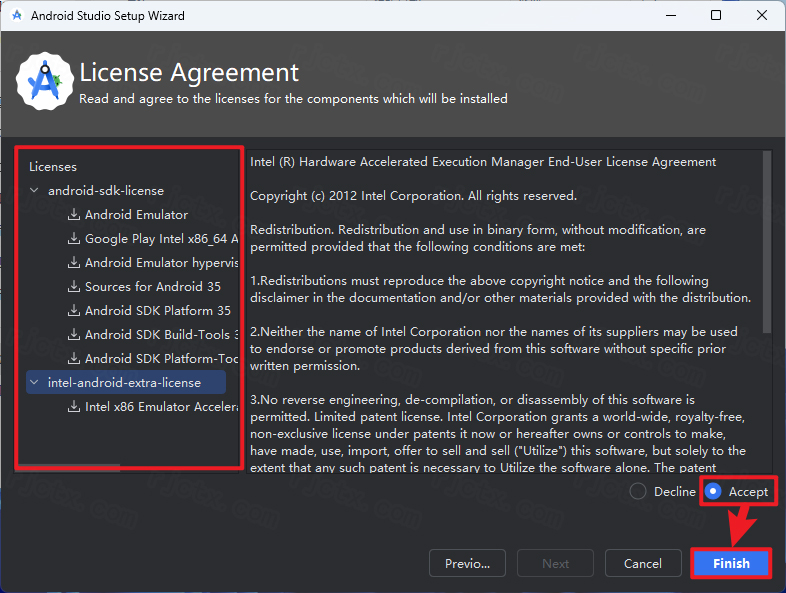Click the Intel HAXM End-User License Agreement title
The height and width of the screenshot is (593, 786).
483,162
